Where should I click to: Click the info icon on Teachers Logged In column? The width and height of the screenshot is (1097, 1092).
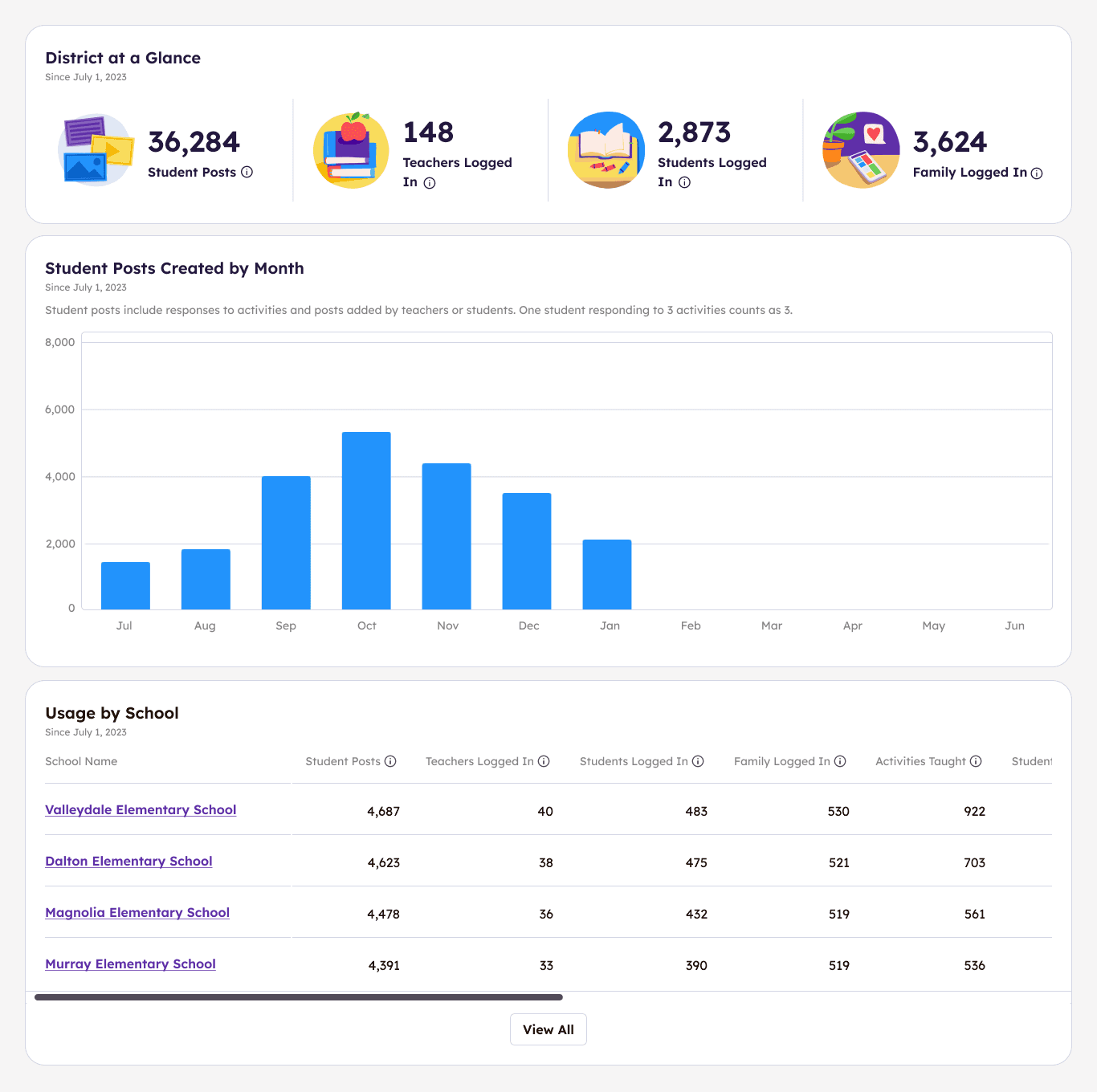[544, 761]
